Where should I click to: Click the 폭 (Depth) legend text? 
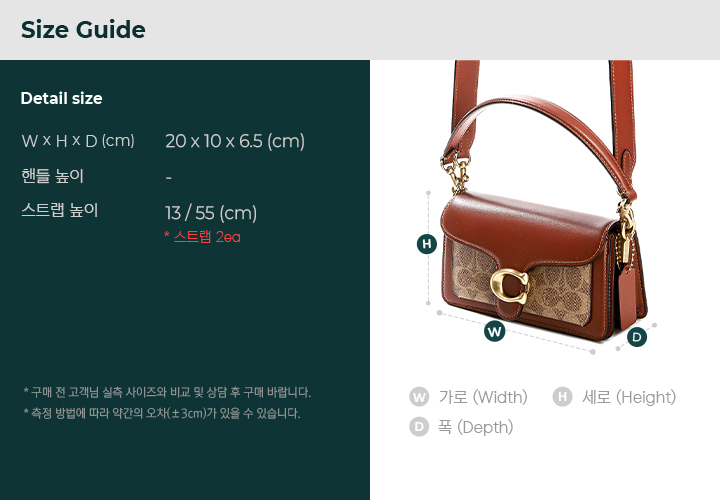coord(475,427)
